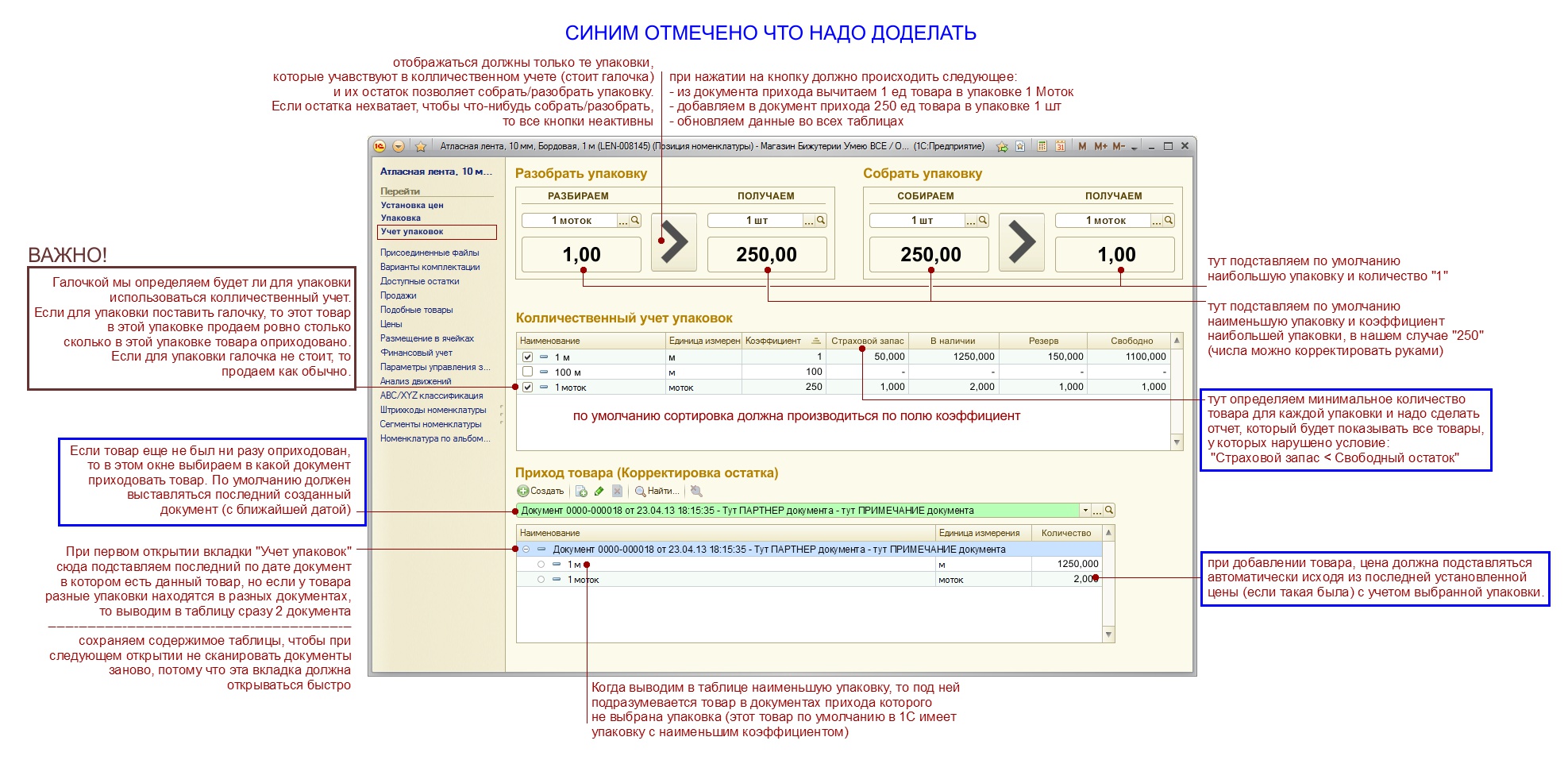1568x760 pixels.
Task: Click the Найти... button
Action: 657,492
